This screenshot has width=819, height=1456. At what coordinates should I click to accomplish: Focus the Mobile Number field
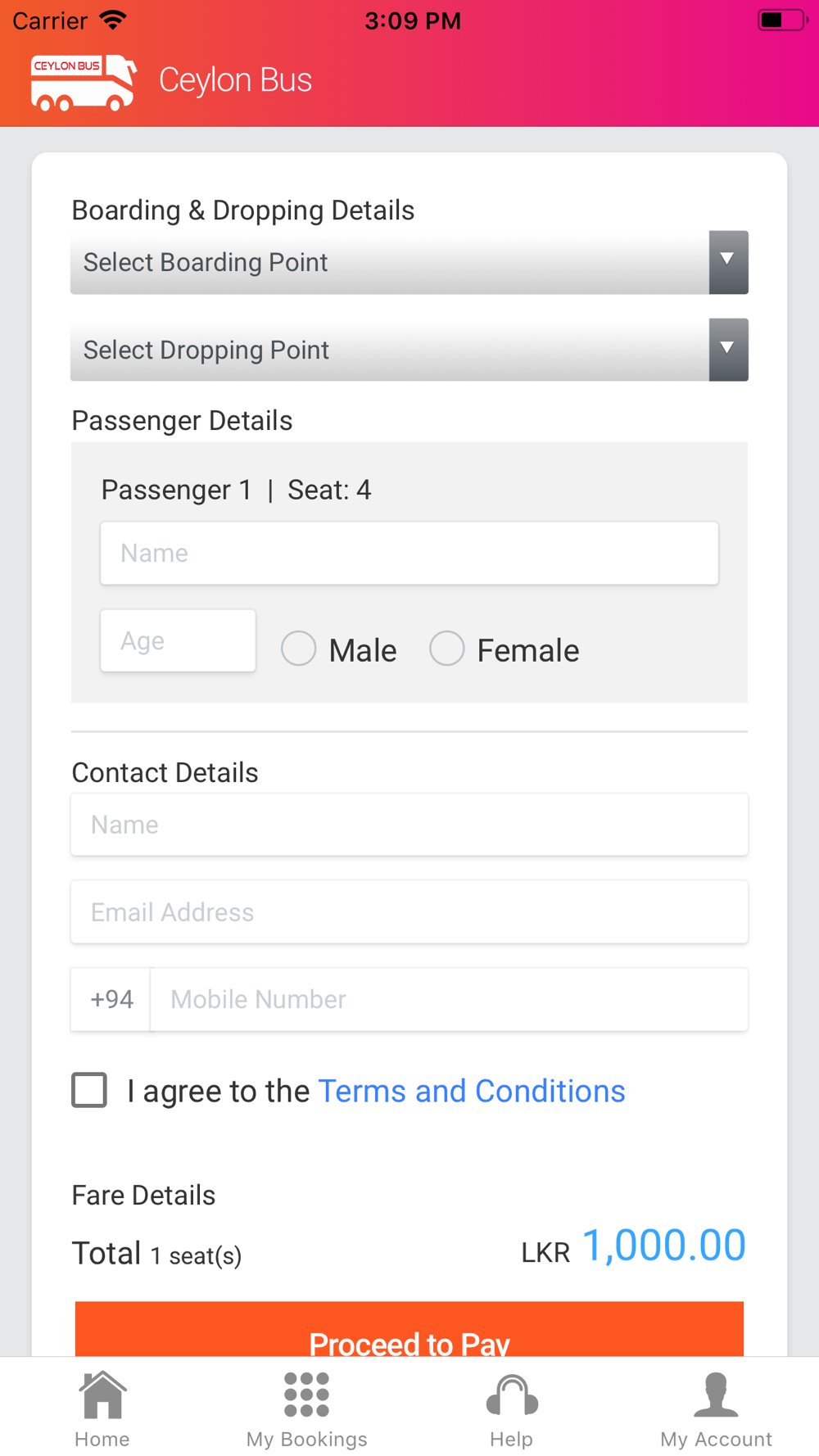click(x=449, y=999)
